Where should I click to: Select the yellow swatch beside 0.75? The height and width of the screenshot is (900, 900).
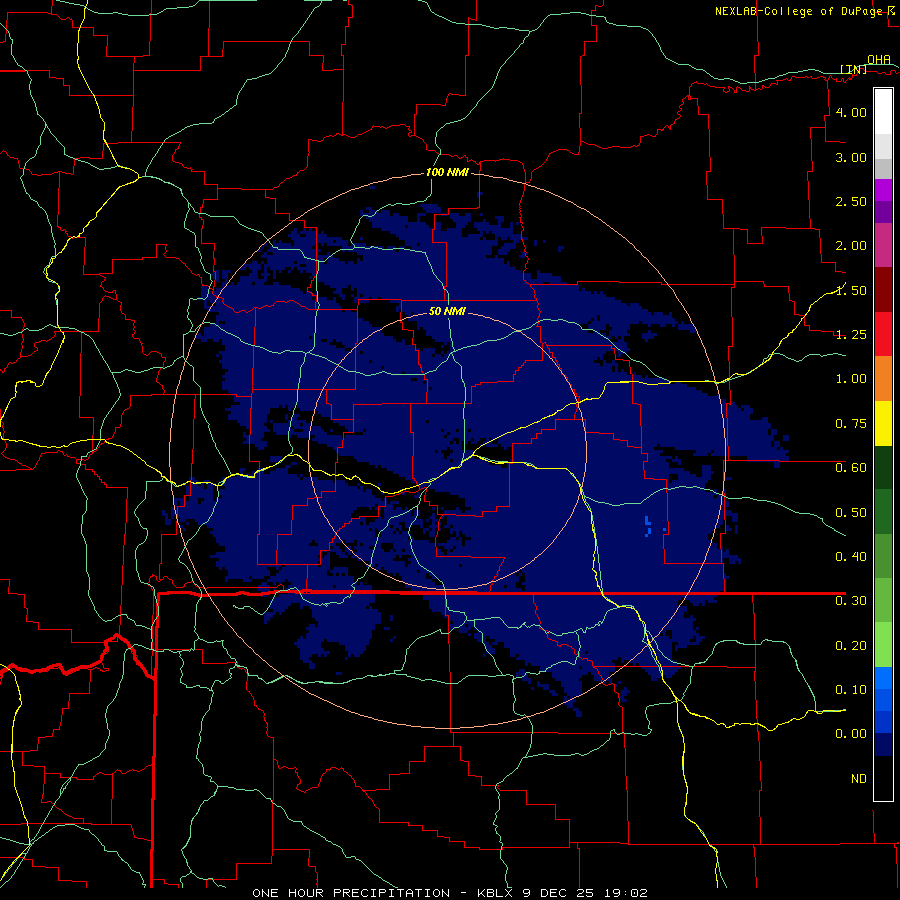883,423
